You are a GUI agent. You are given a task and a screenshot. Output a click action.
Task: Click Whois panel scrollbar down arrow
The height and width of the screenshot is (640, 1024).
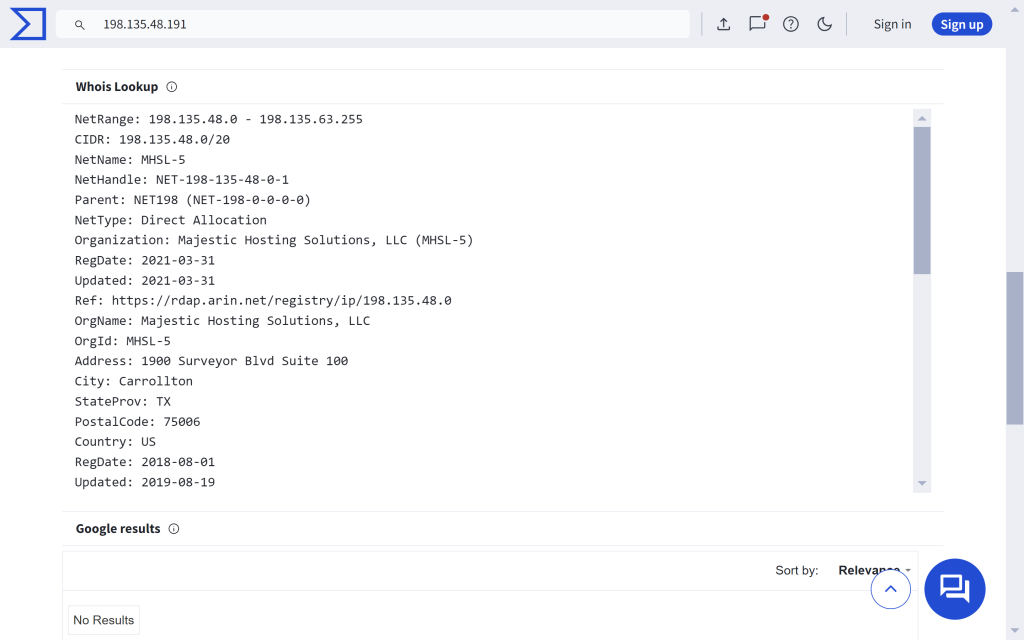921,483
